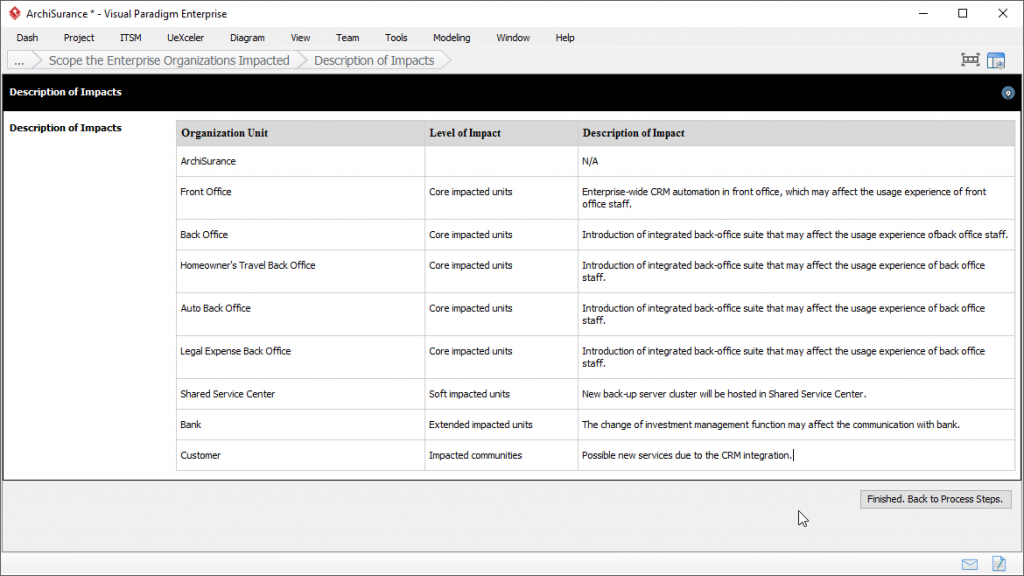
Task: Go to Scope the Enterprise Organizations Impacted breadcrumb
Action: point(169,61)
